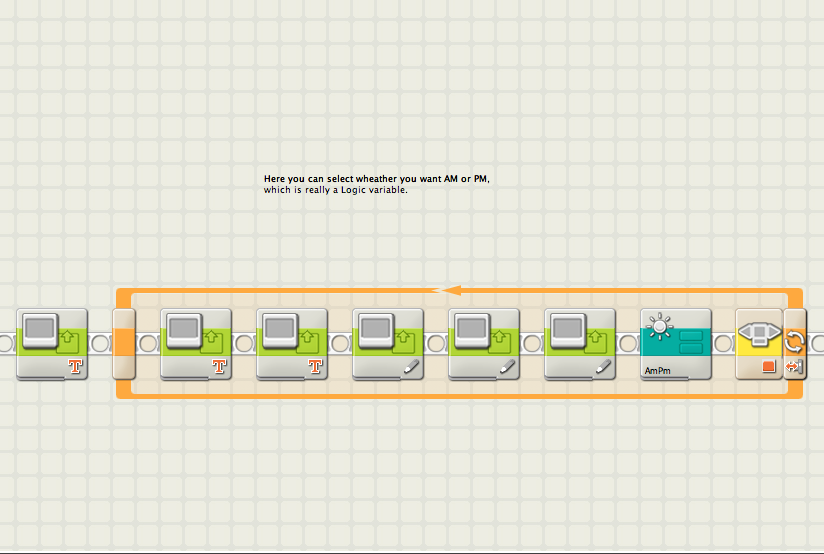Select the comment "Here you can select wheather..."
Screen dimensions: 824x554
click(377, 184)
